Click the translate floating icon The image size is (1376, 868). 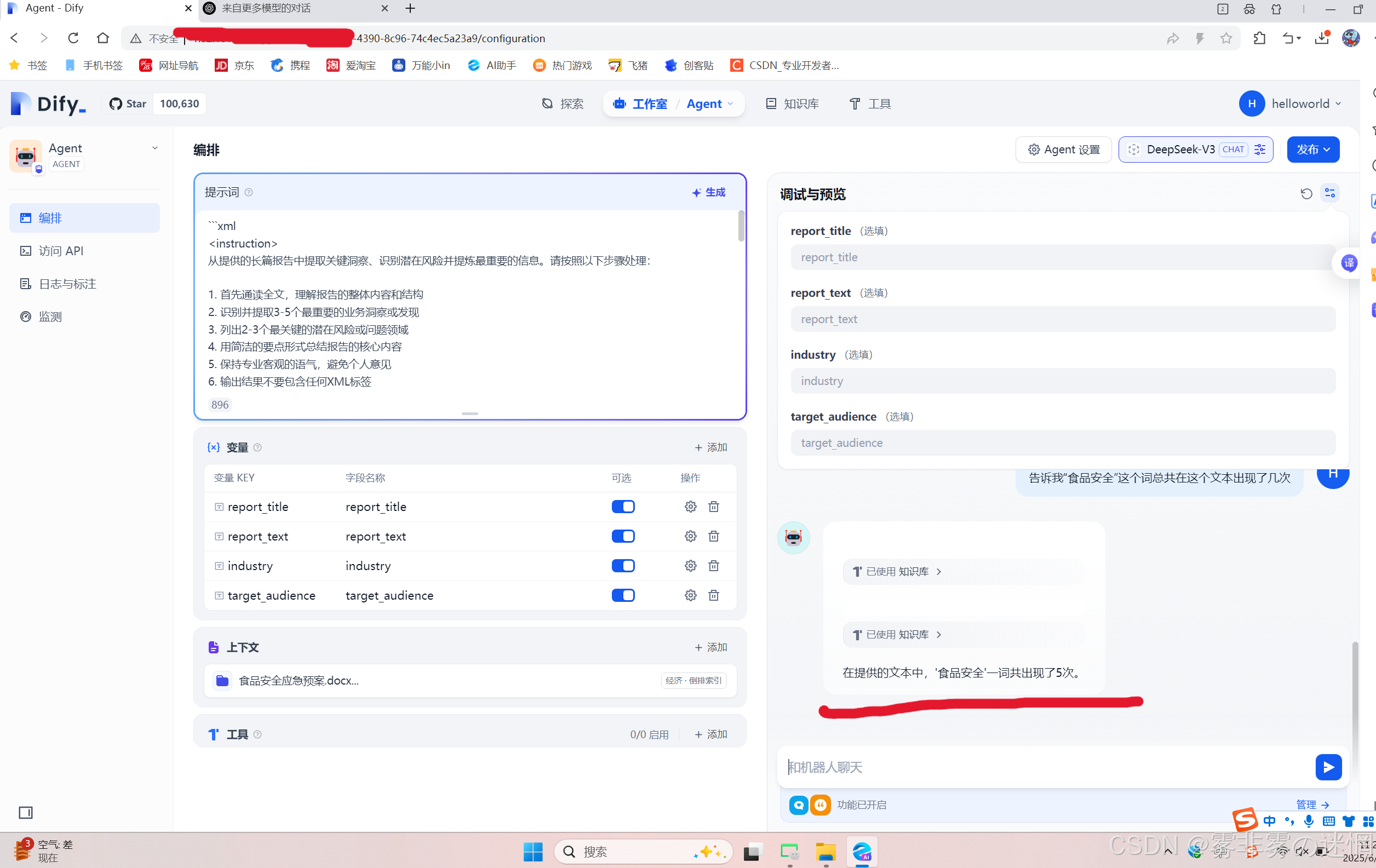click(1349, 263)
